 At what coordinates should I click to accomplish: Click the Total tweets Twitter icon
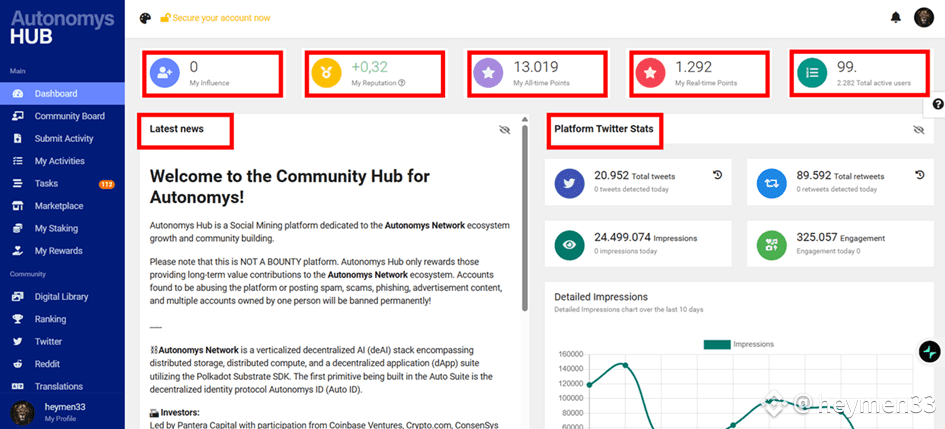569,182
